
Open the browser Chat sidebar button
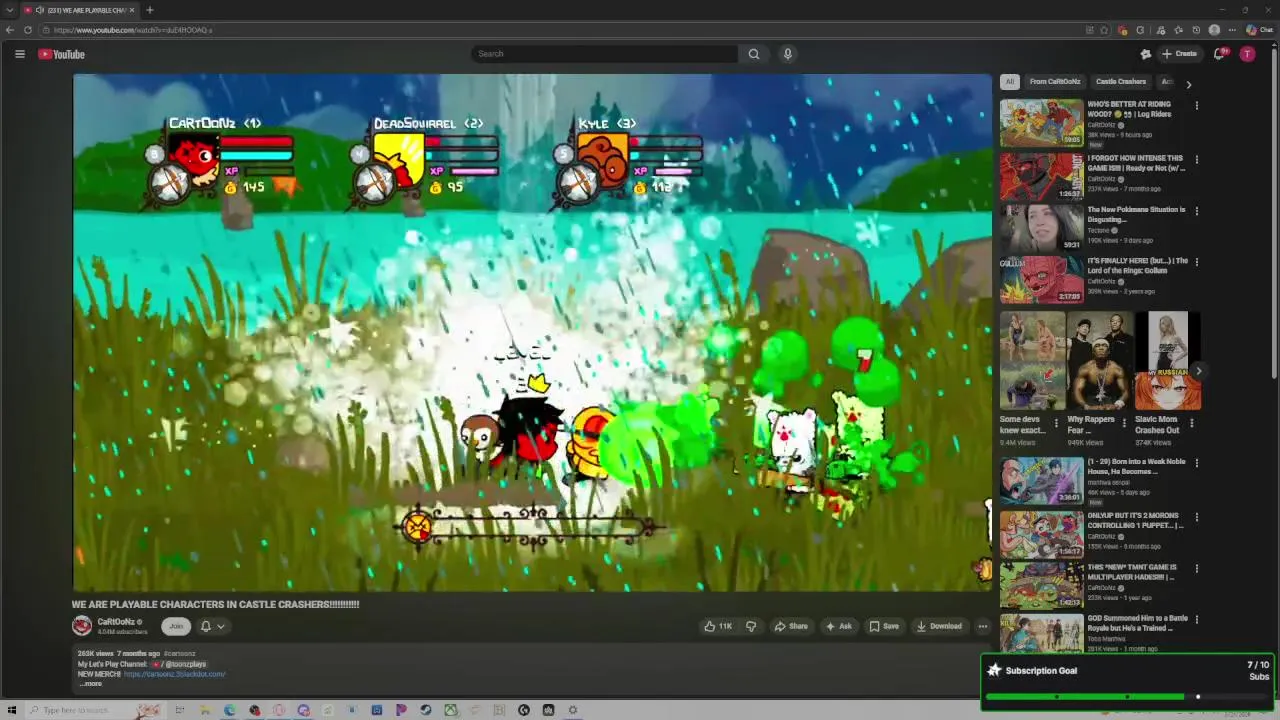[1259, 30]
